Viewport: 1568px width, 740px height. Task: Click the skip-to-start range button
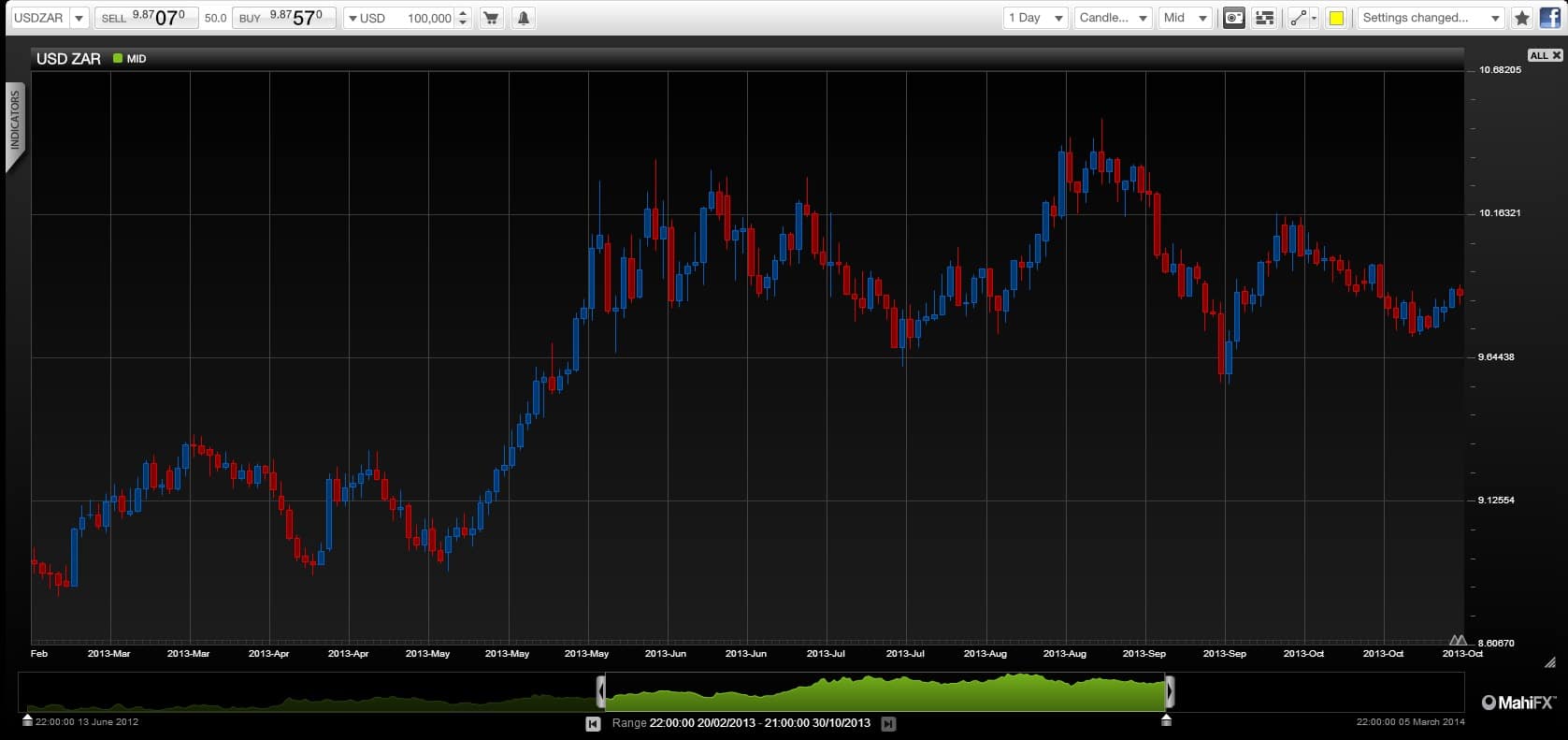click(x=593, y=723)
